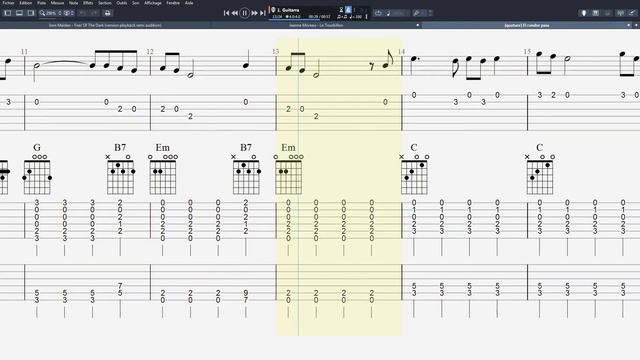Open the Effets menu
The width and height of the screenshot is (640, 360).
click(x=88, y=3)
